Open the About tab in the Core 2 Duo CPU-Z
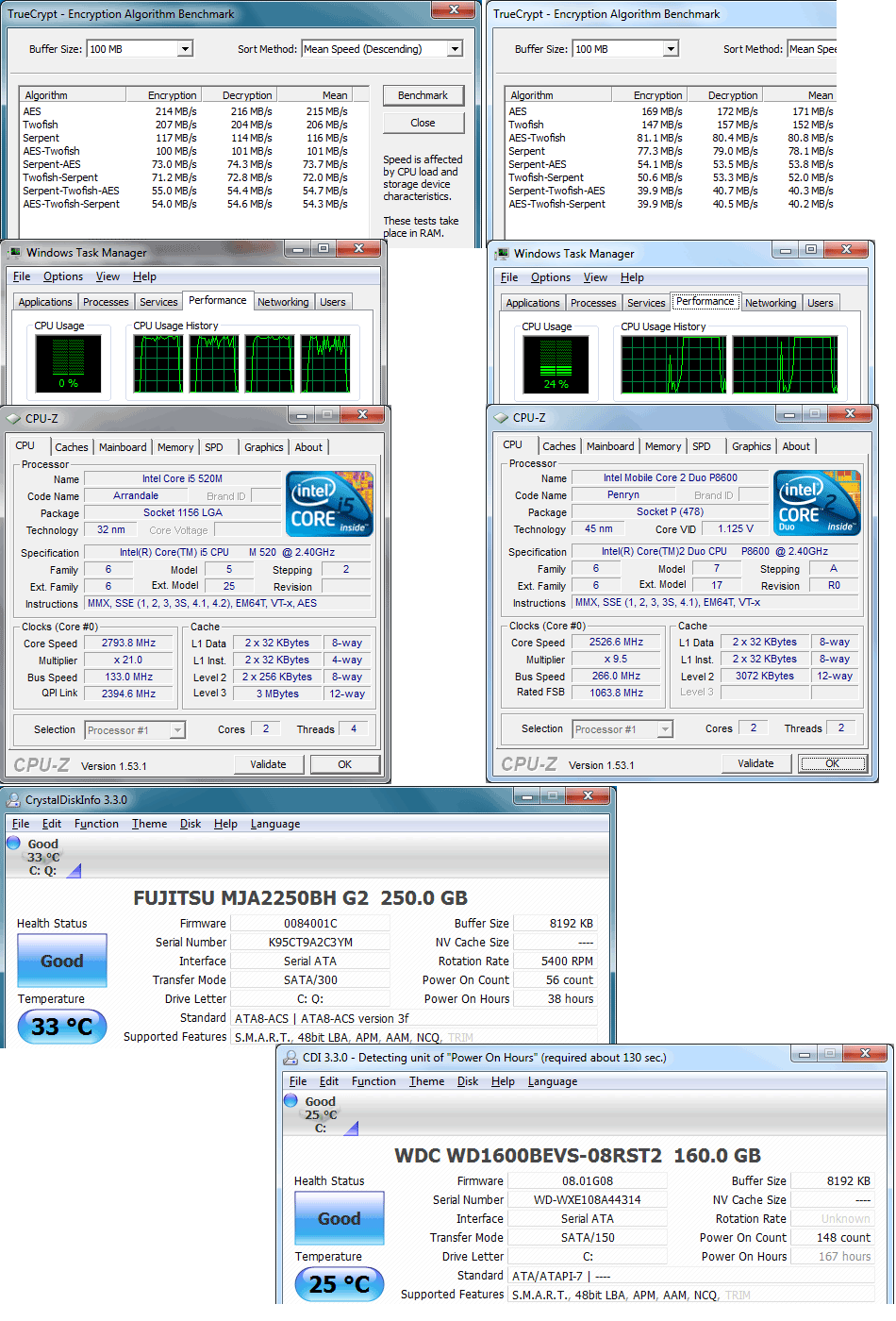This screenshot has height=1321, width=896. click(796, 446)
